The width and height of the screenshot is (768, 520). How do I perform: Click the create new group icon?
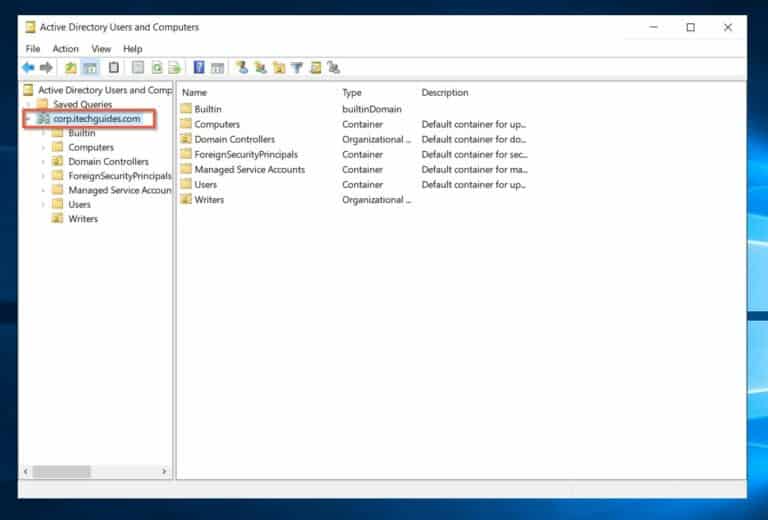pyautogui.click(x=260, y=68)
